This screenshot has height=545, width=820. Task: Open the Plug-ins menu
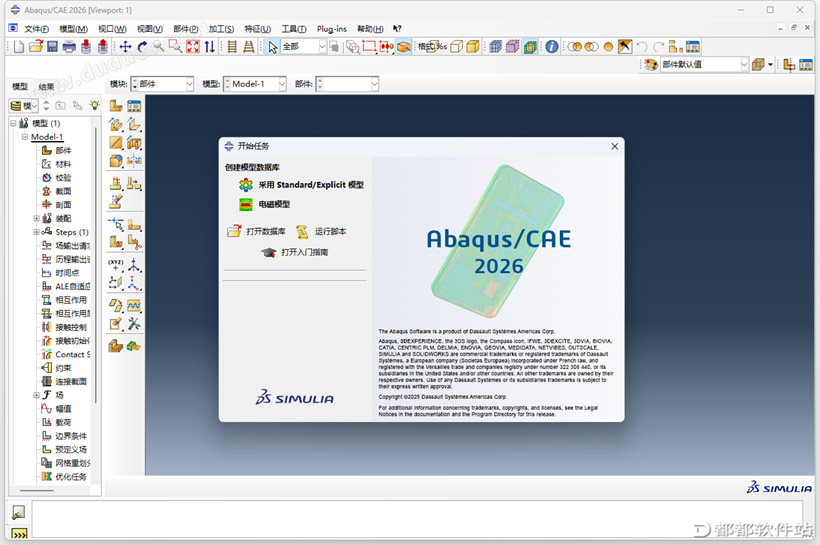click(x=332, y=29)
